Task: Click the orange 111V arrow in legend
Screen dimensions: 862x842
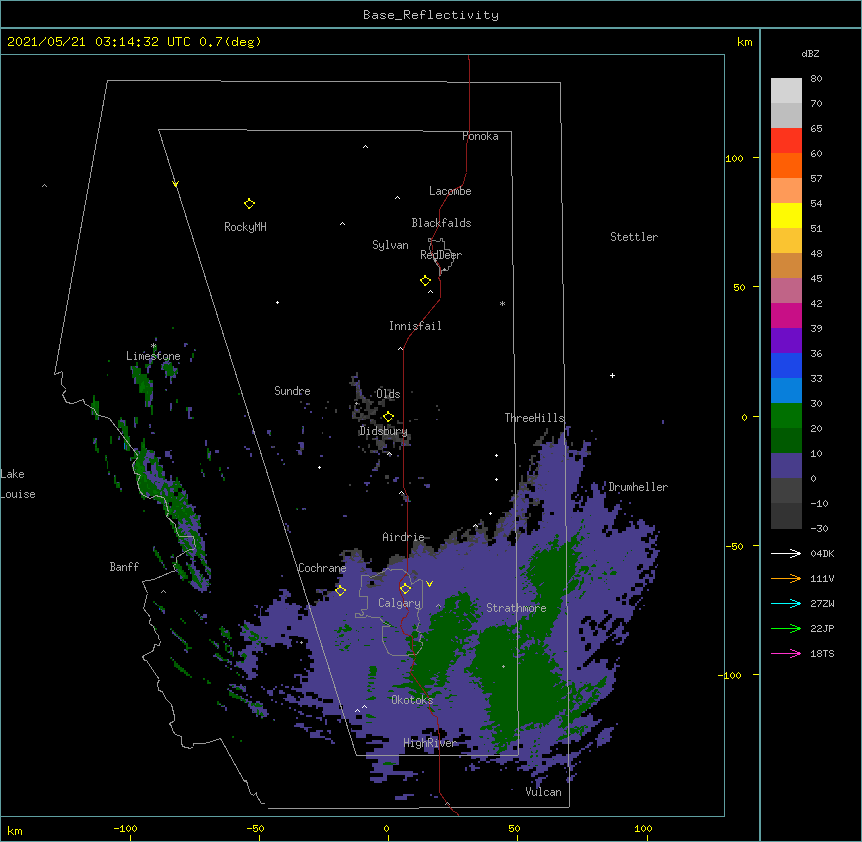Action: tap(786, 578)
